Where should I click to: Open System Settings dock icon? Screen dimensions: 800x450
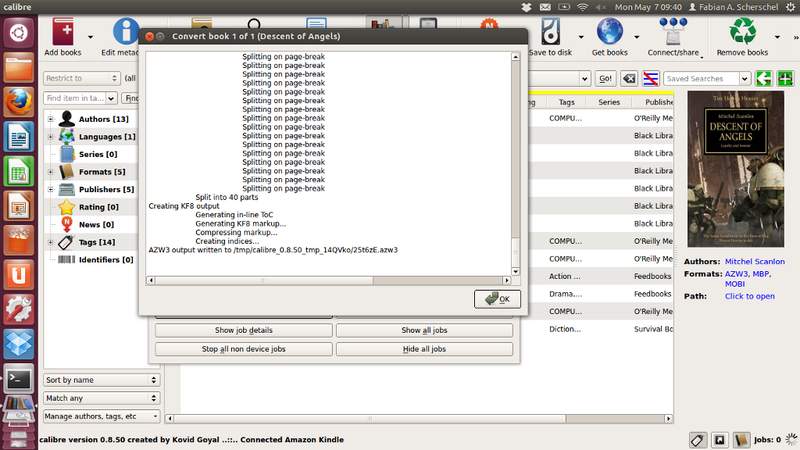[19, 310]
